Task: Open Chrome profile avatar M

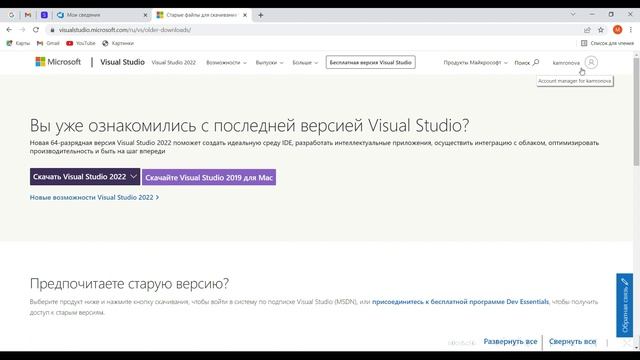Action: pyautogui.click(x=618, y=29)
